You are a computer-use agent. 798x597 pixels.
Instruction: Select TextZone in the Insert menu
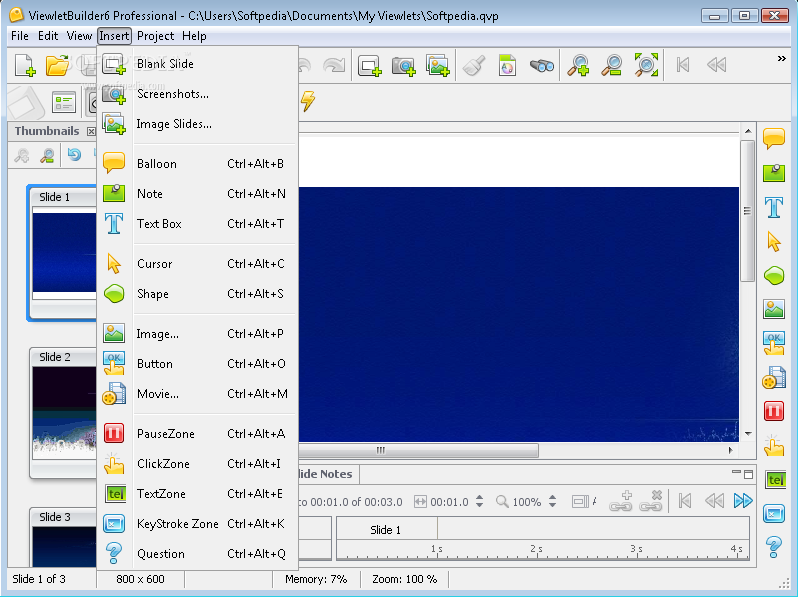[x=197, y=494]
